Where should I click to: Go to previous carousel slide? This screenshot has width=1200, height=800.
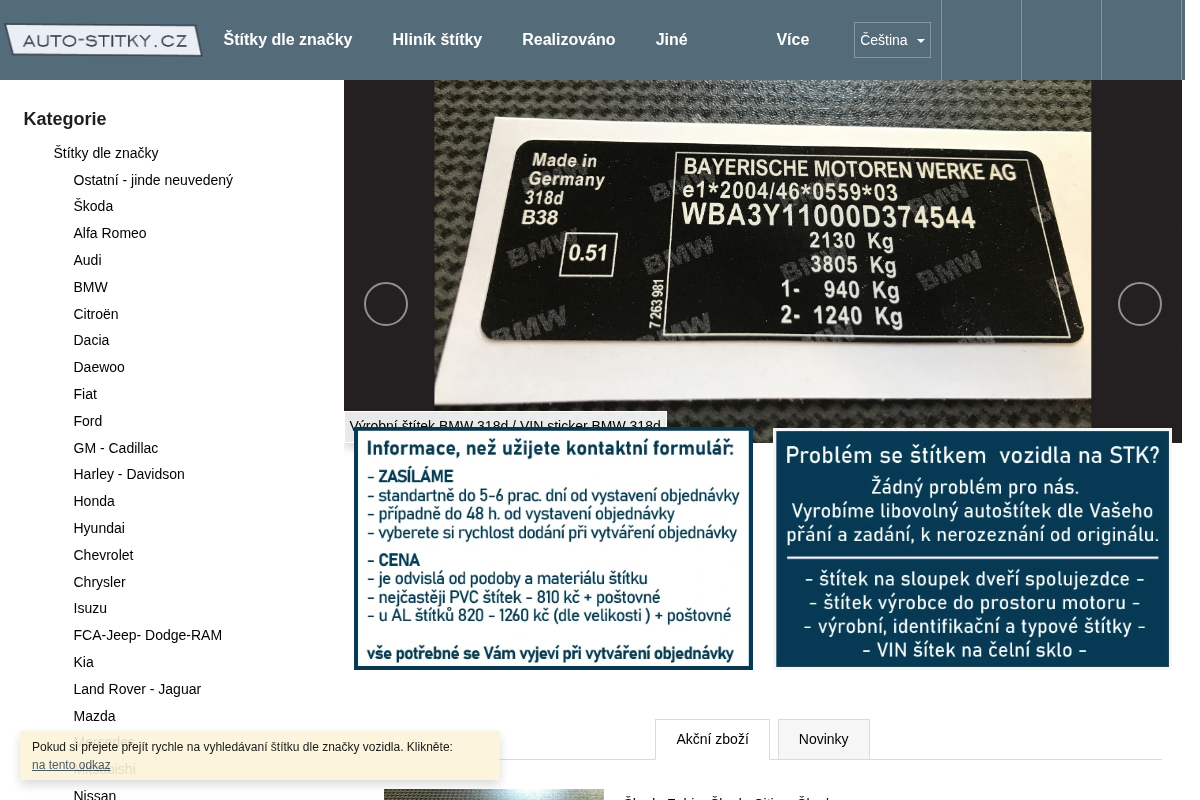coord(386,304)
